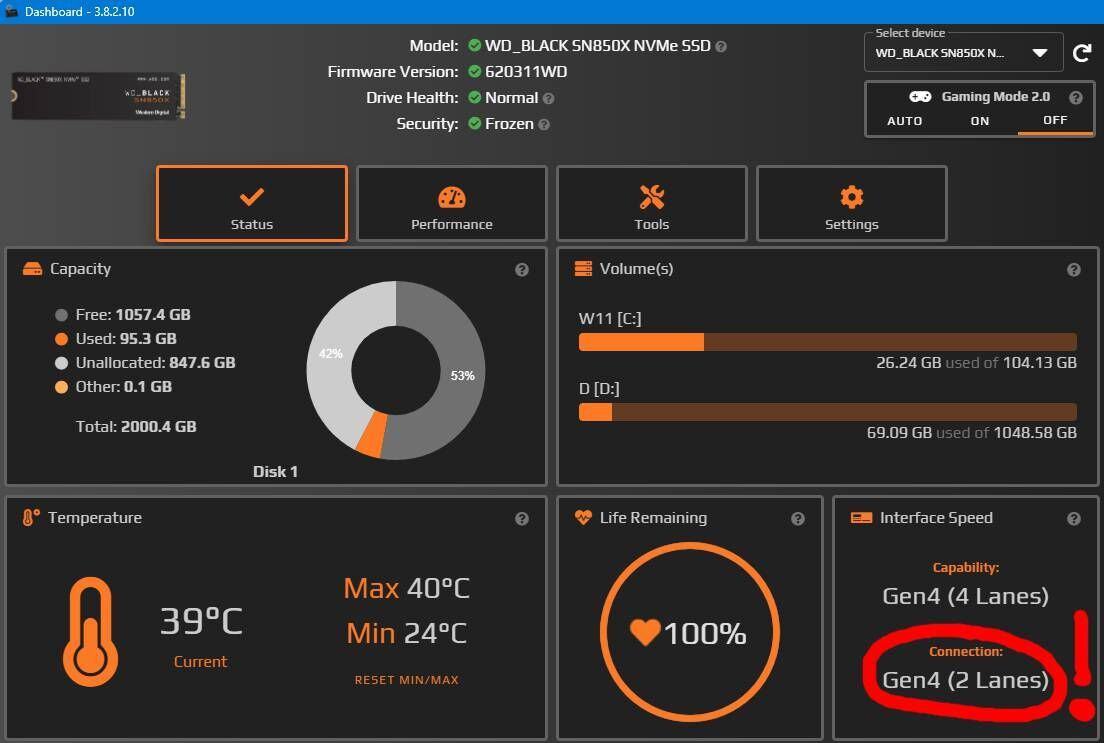Click the refresh device list icon
The height and width of the screenshot is (743, 1104).
point(1081,53)
